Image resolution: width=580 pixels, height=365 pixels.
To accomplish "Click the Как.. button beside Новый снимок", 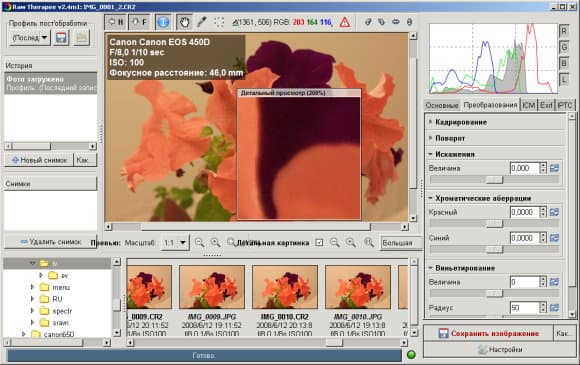I will (x=85, y=160).
